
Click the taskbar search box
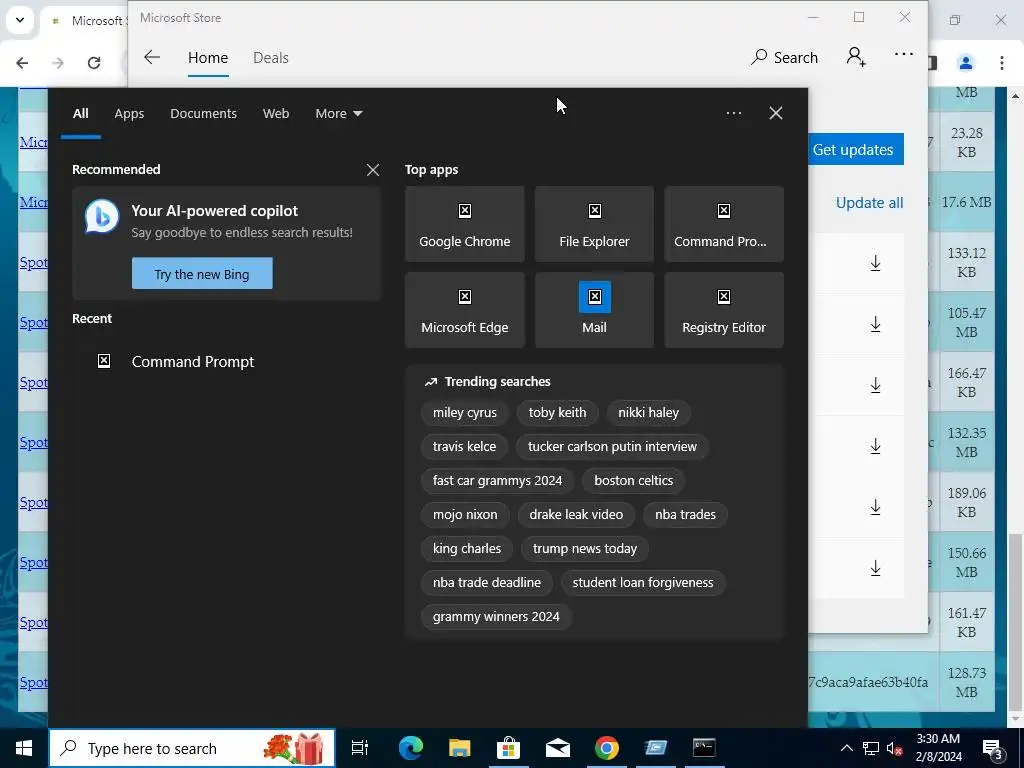point(192,748)
